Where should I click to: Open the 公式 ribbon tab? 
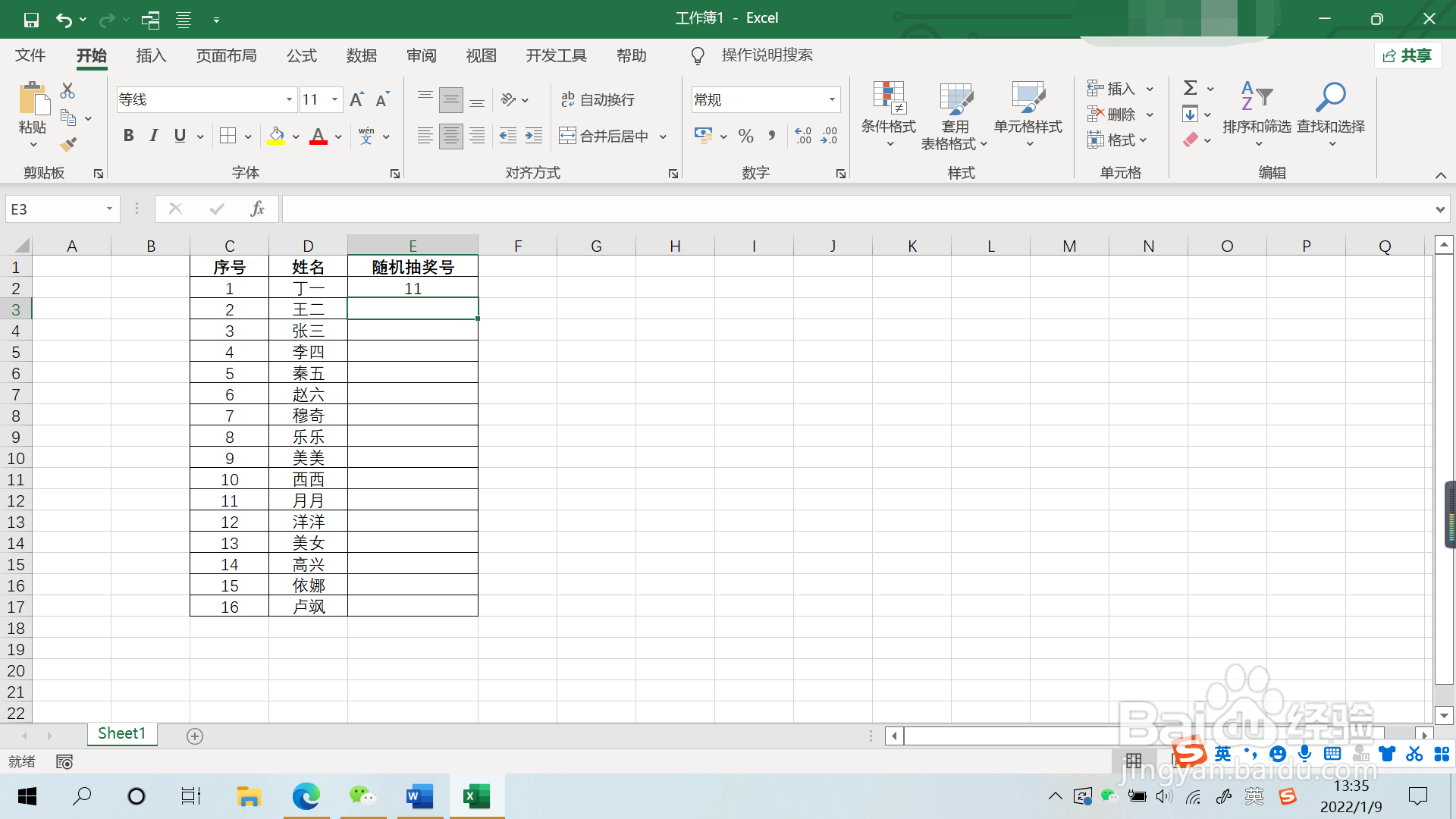point(301,55)
